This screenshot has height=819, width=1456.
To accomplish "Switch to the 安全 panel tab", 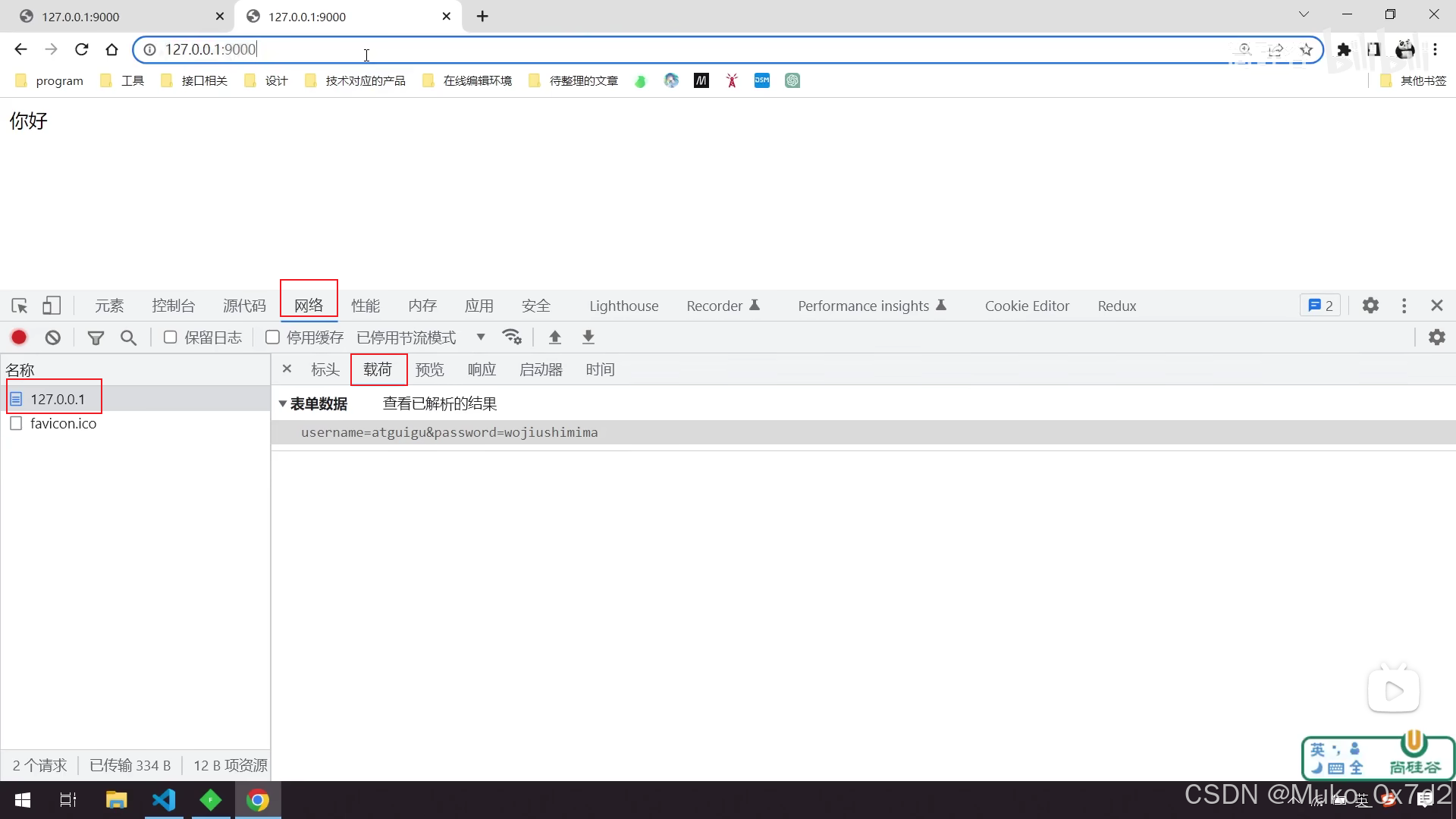I will (x=536, y=306).
